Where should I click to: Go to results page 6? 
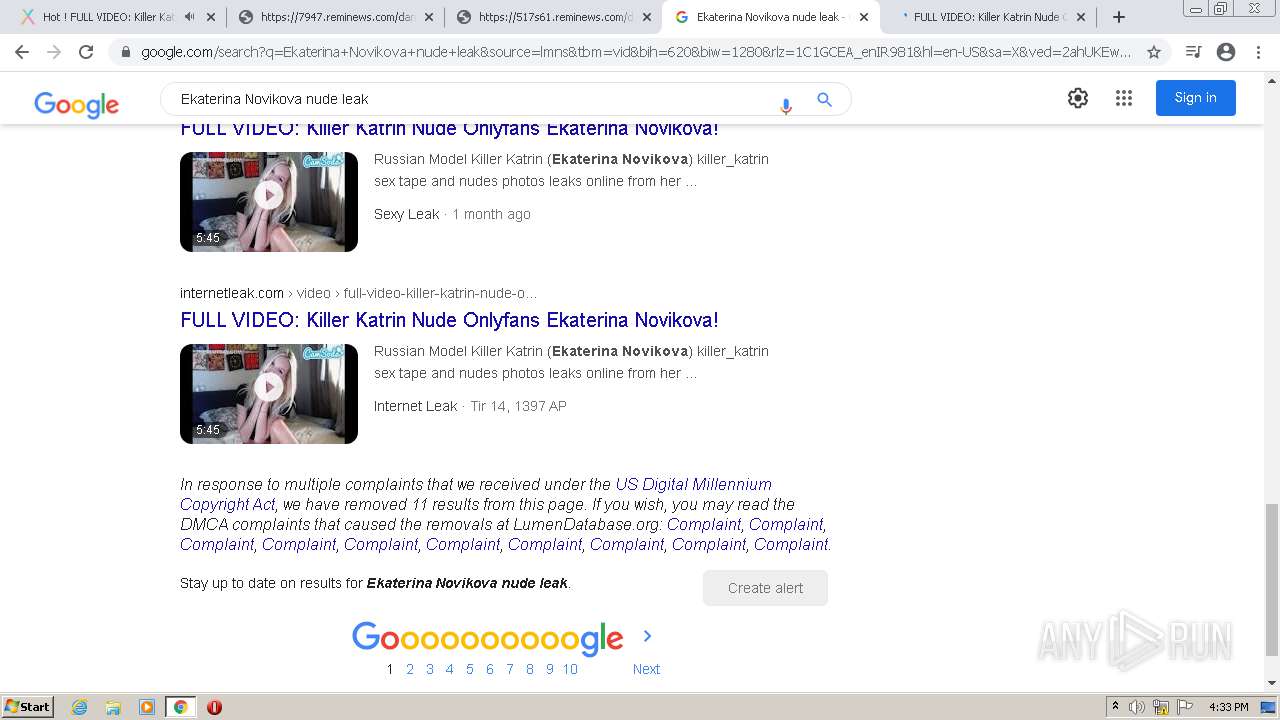tap(490, 669)
